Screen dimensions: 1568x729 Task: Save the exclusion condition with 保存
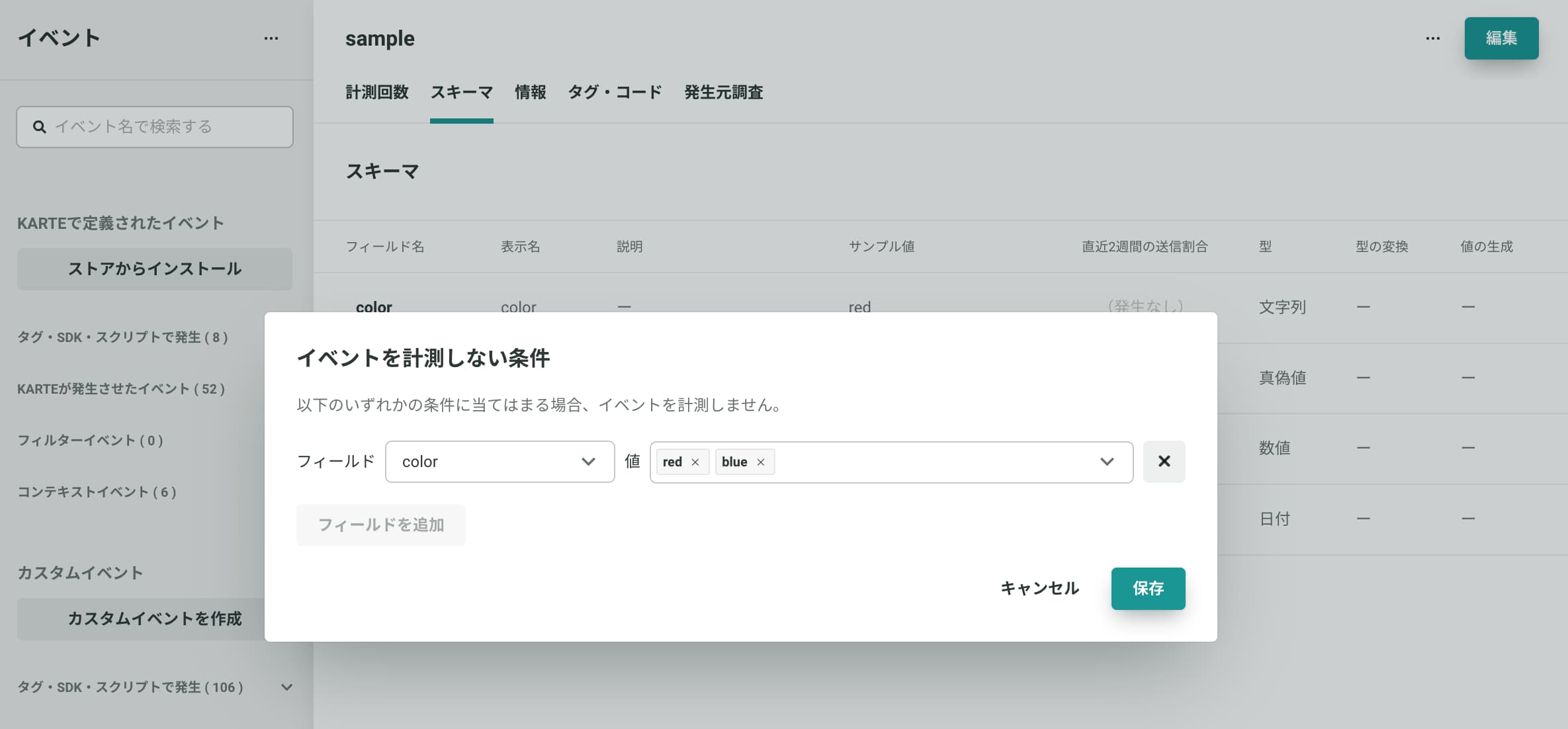pyautogui.click(x=1148, y=588)
